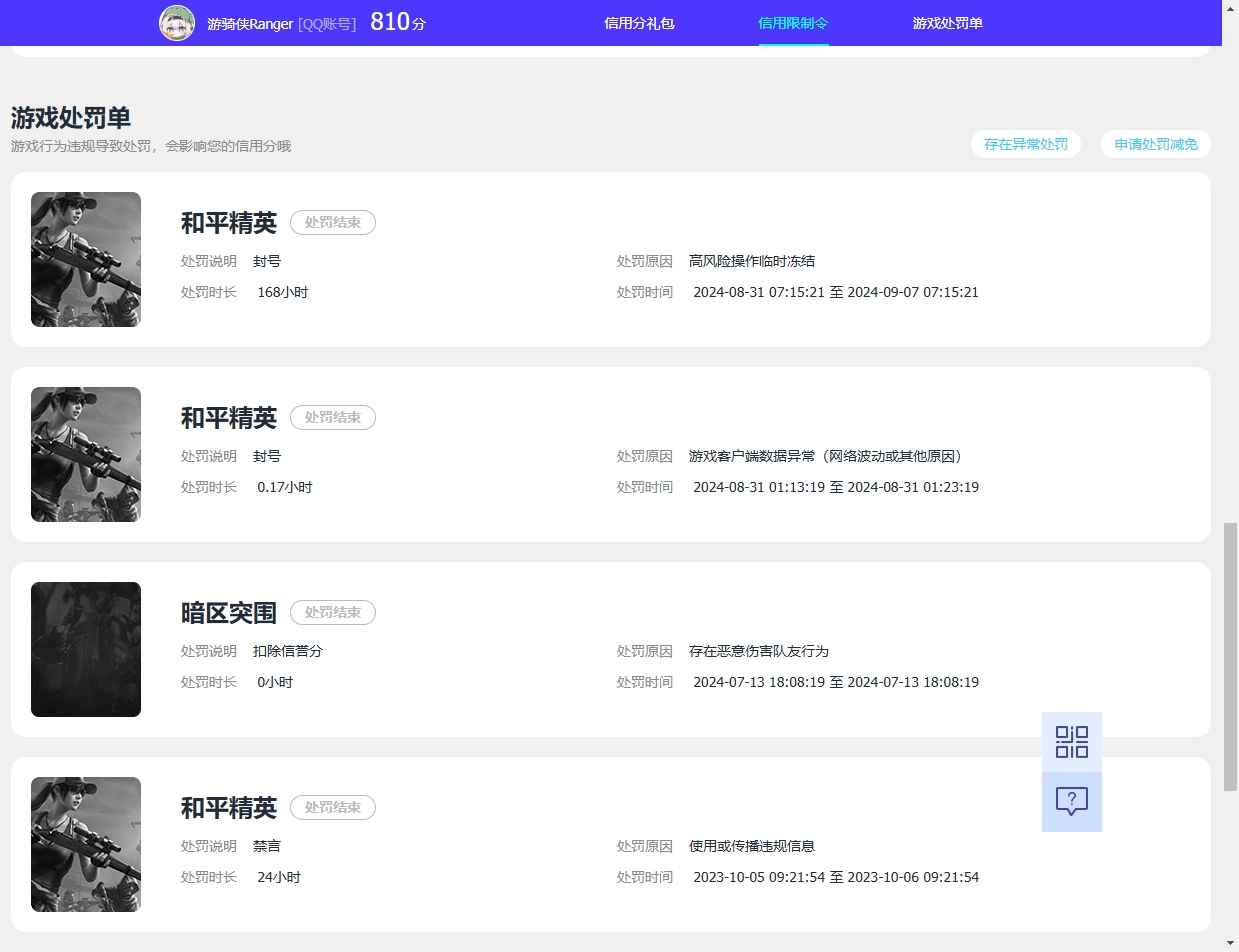Click 处罚结束 badge on the 168小时 card
1239x952 pixels.
333,222
